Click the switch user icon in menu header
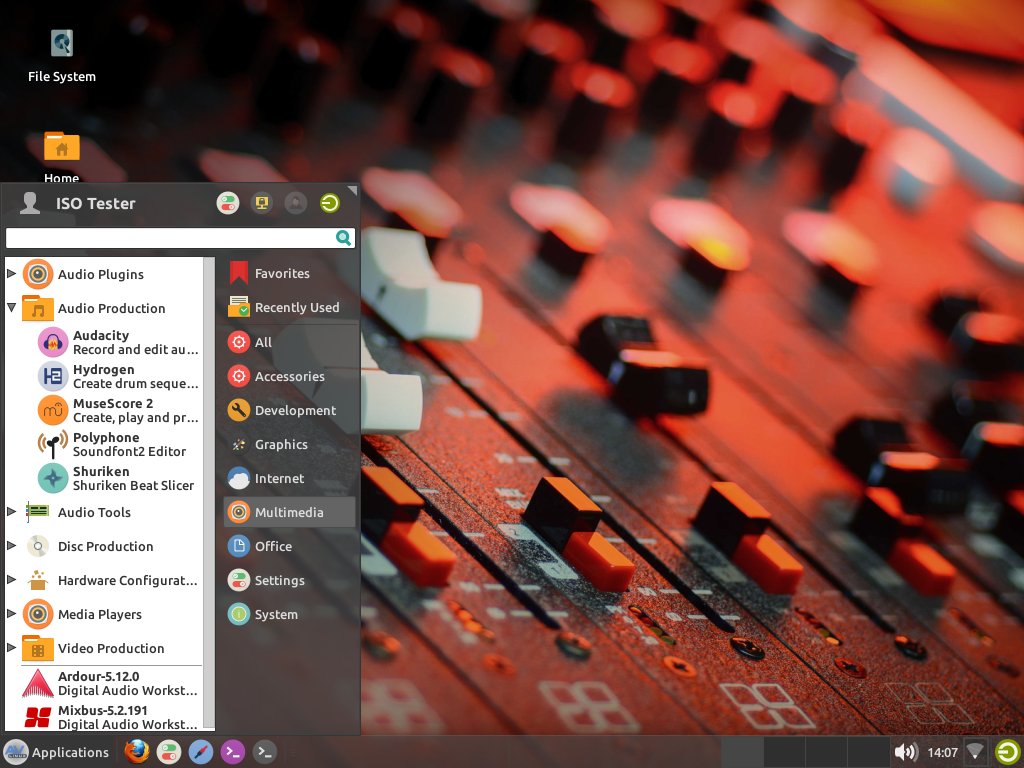This screenshot has height=768, width=1024. 296,203
